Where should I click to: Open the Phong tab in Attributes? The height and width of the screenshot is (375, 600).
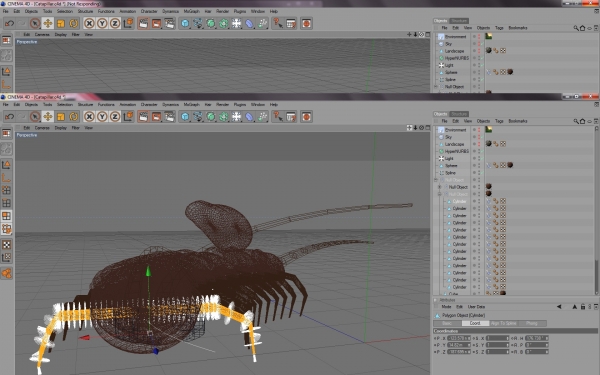[532, 323]
